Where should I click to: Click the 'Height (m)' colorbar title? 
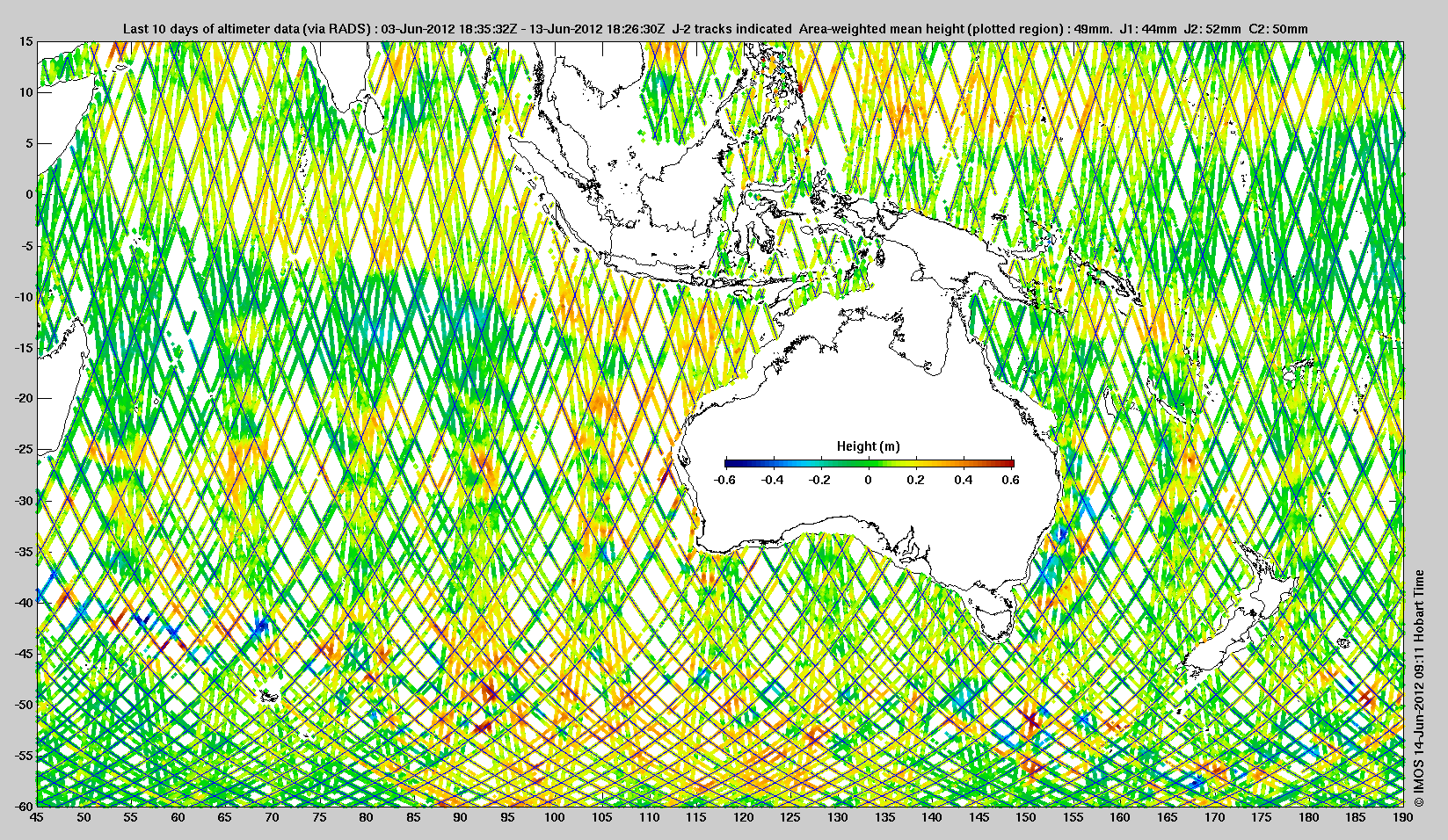click(868, 446)
